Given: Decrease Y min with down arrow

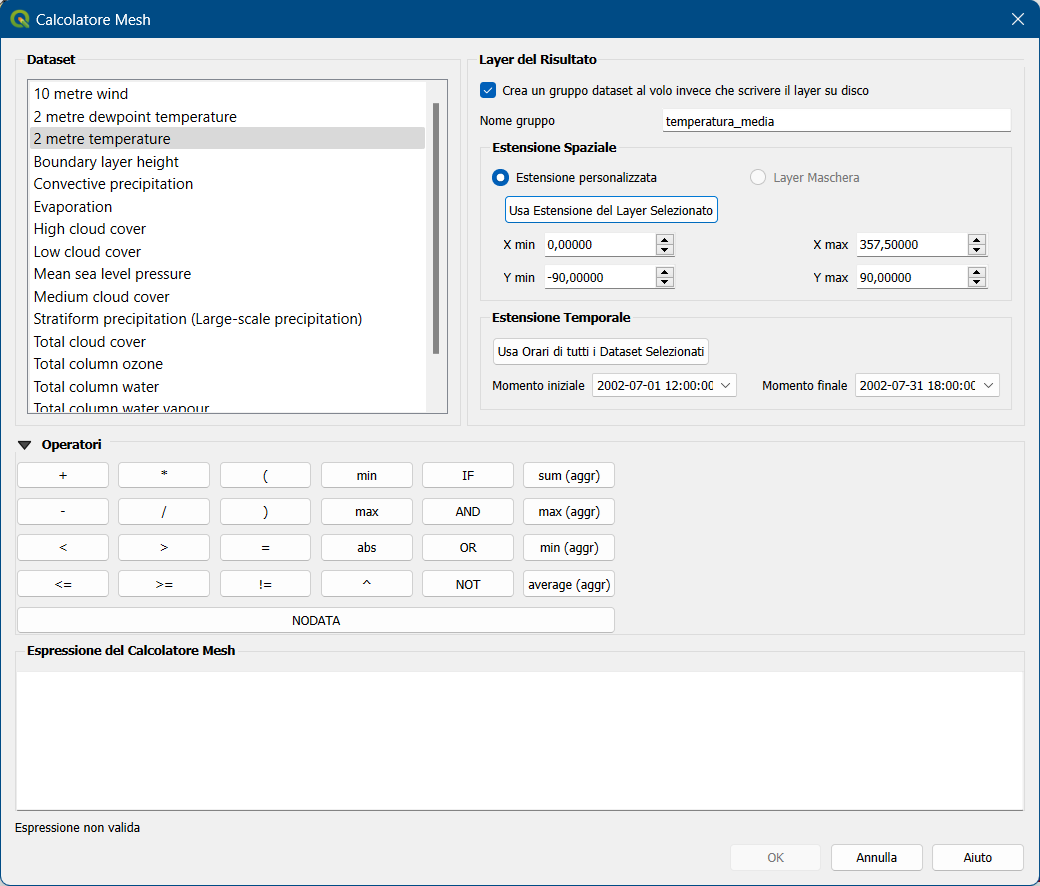Looking at the screenshot, I should pos(665,283).
